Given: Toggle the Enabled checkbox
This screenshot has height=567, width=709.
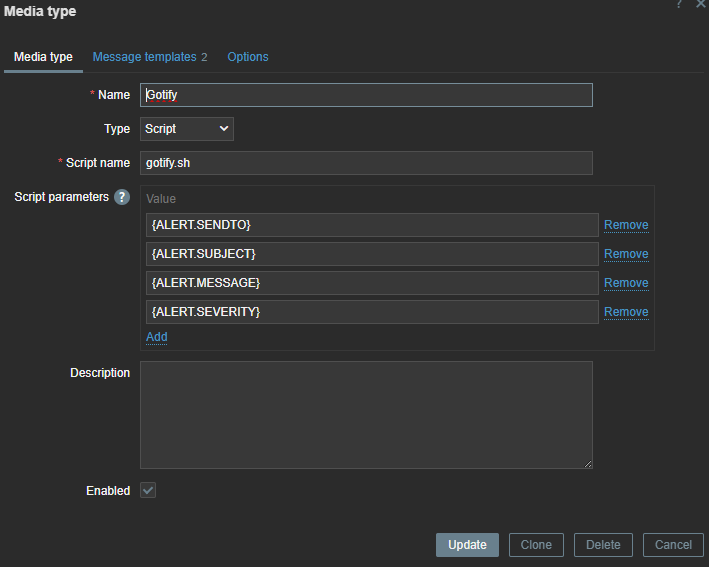Looking at the screenshot, I should (x=148, y=491).
